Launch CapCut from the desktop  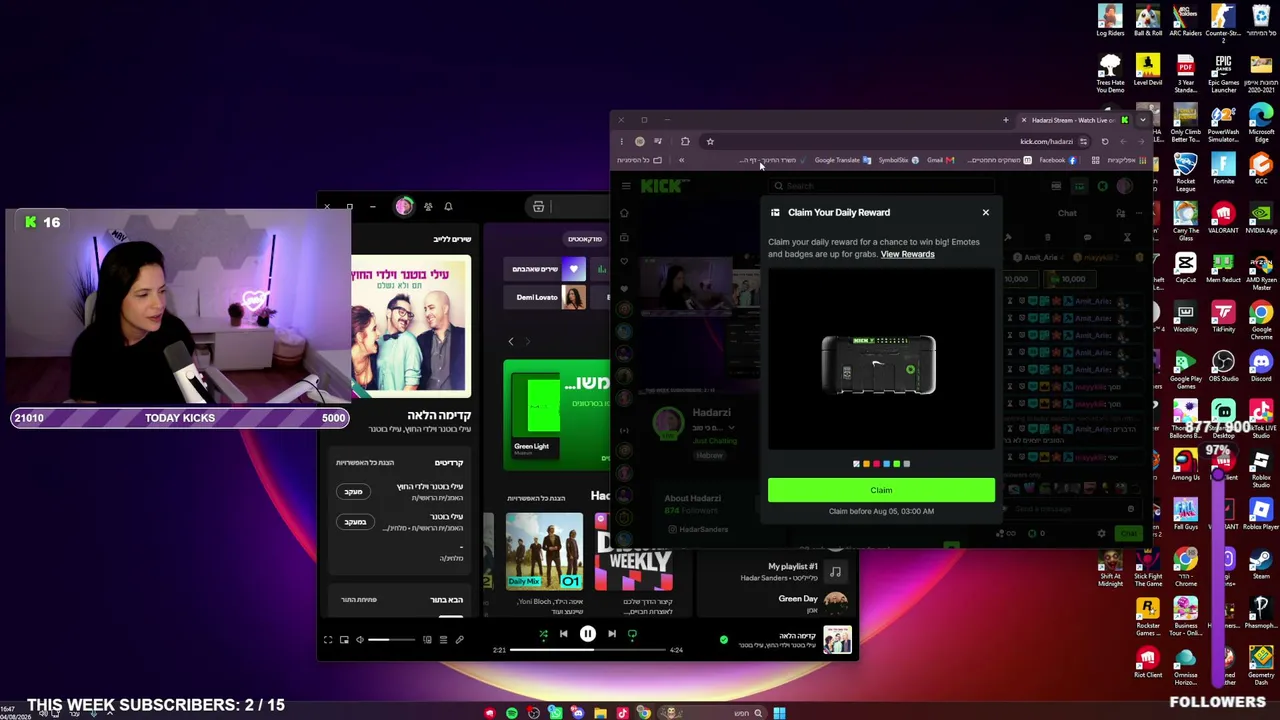[1185, 267]
